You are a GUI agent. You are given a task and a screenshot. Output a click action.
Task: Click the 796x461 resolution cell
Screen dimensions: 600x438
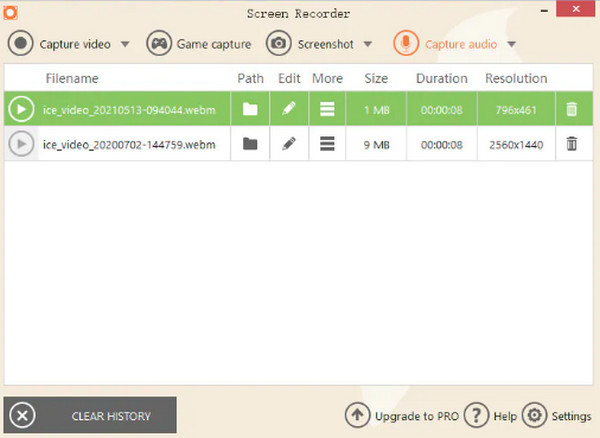click(516, 110)
